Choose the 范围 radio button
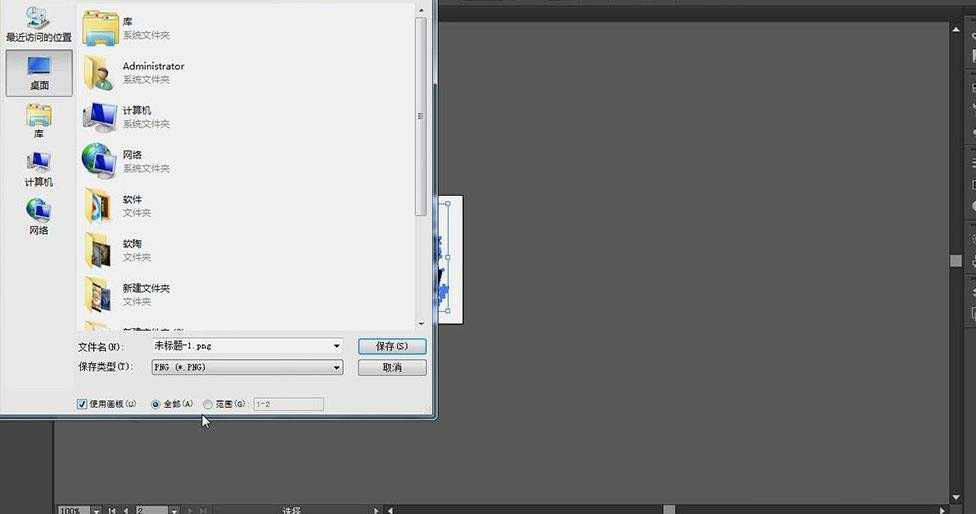The height and width of the screenshot is (514, 976). 208,404
